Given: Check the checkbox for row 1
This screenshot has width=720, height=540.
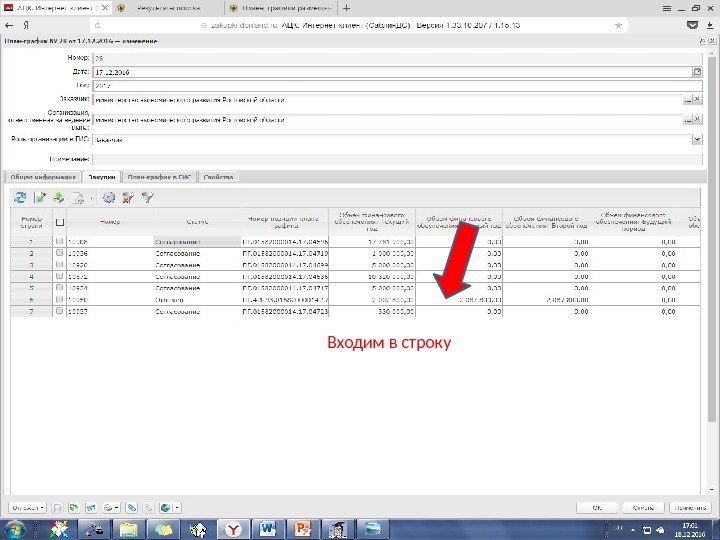Looking at the screenshot, I should point(59,241).
